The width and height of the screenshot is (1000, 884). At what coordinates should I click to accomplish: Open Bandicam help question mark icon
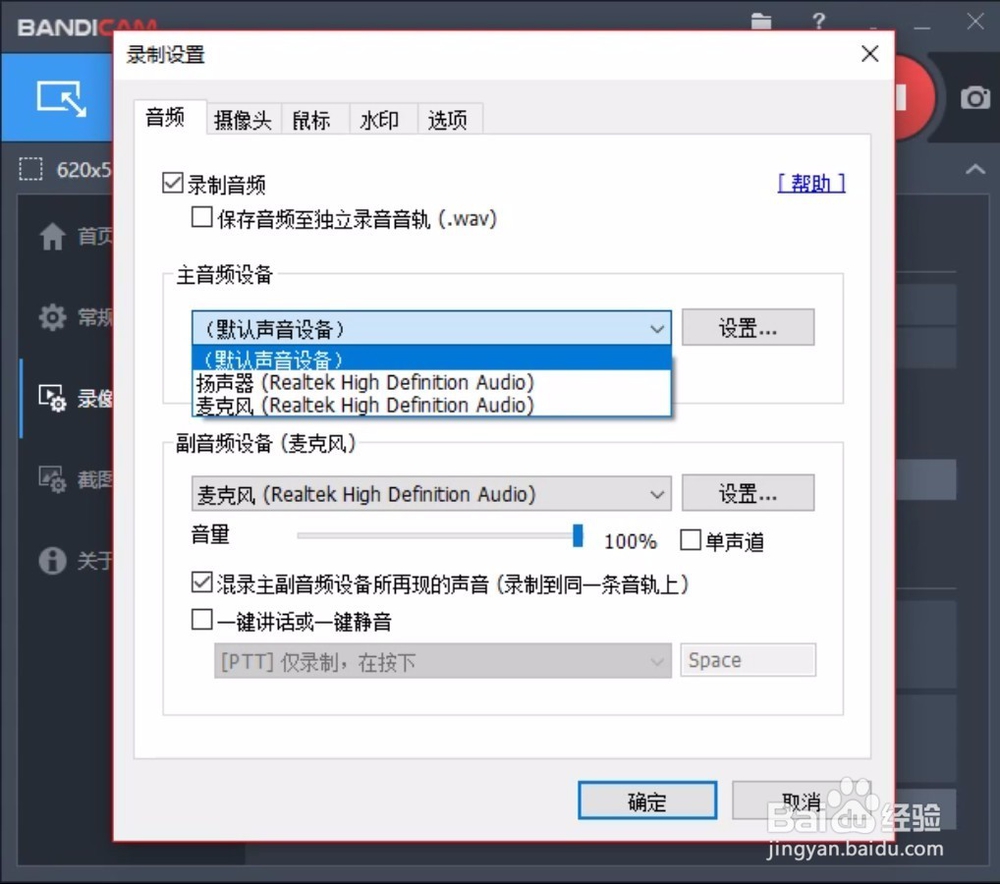pyautogui.click(x=819, y=21)
